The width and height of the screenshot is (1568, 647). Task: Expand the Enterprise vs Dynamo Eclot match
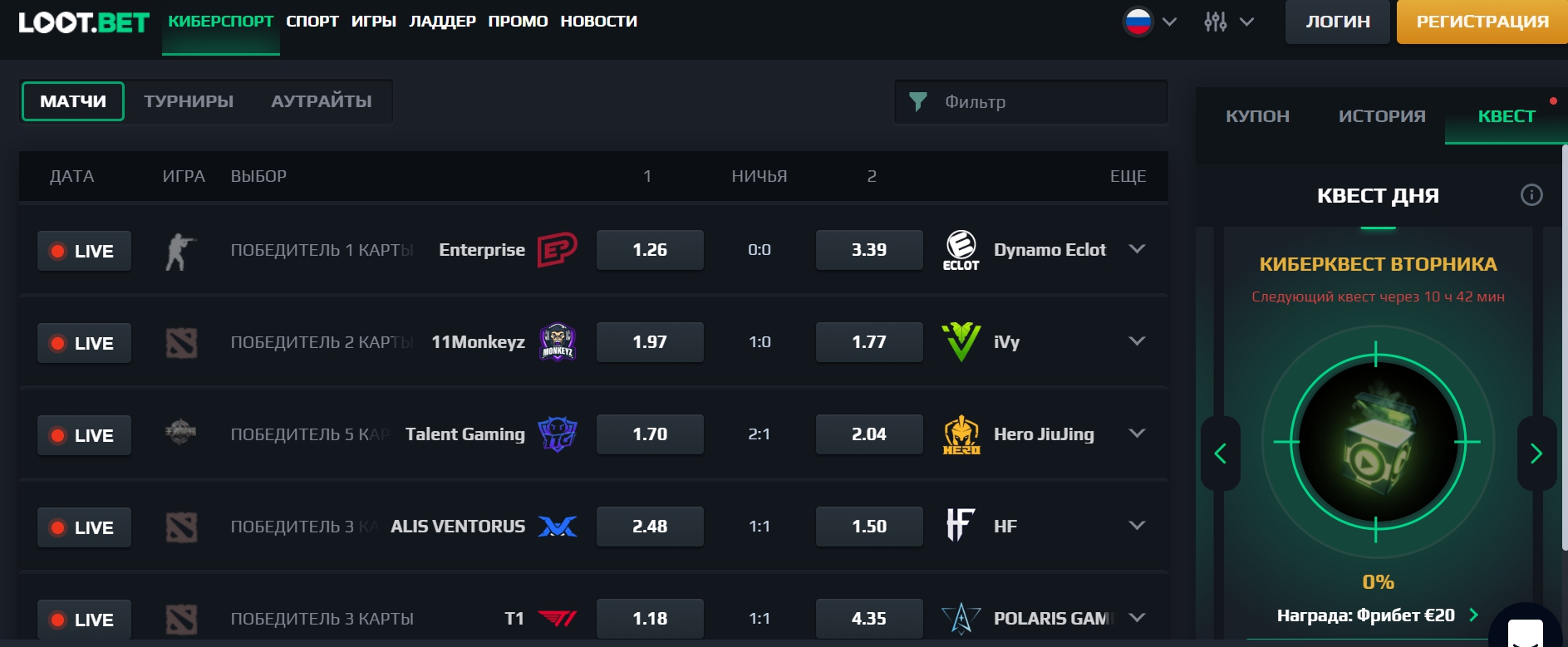1137,249
